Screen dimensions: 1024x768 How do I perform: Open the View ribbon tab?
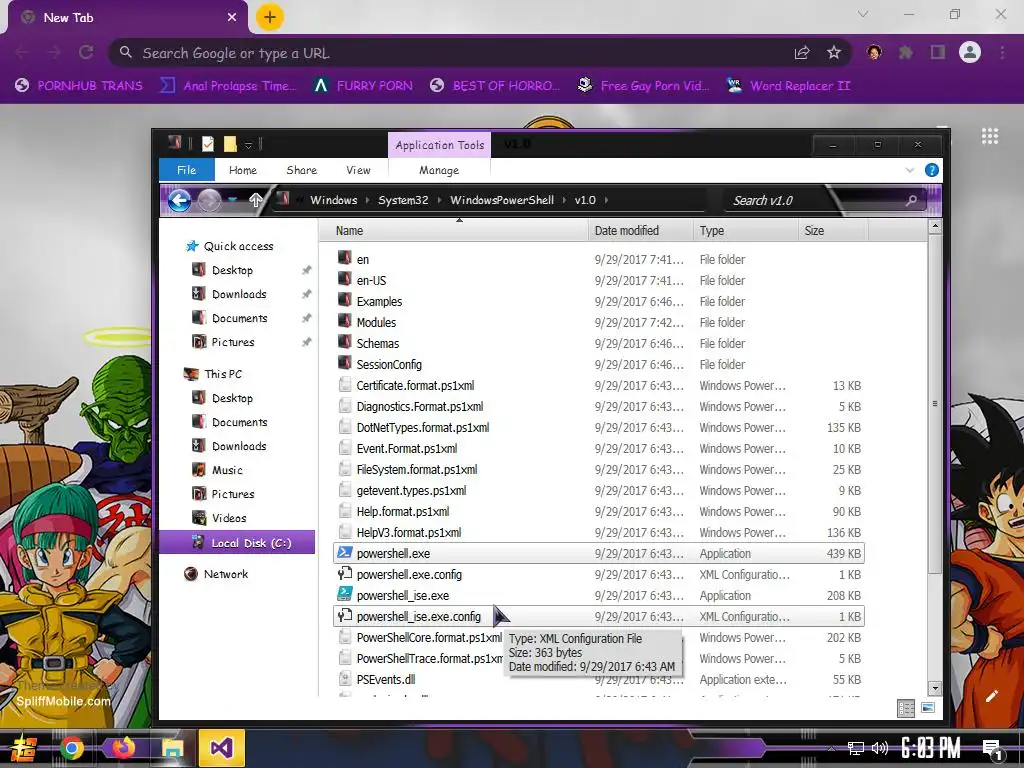(x=358, y=170)
